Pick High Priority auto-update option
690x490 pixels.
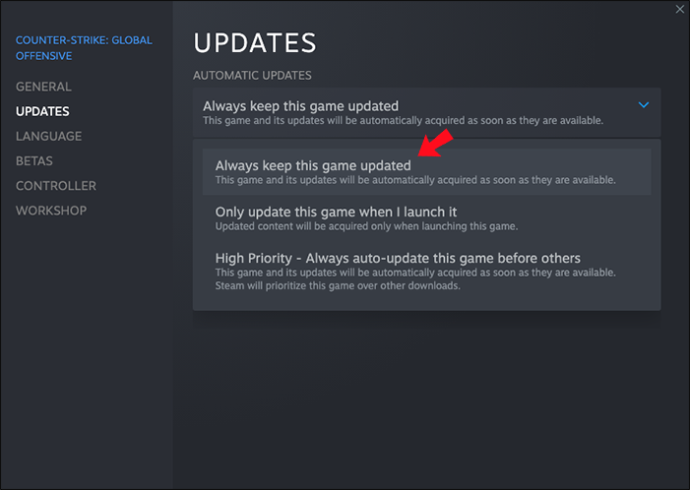(426, 271)
